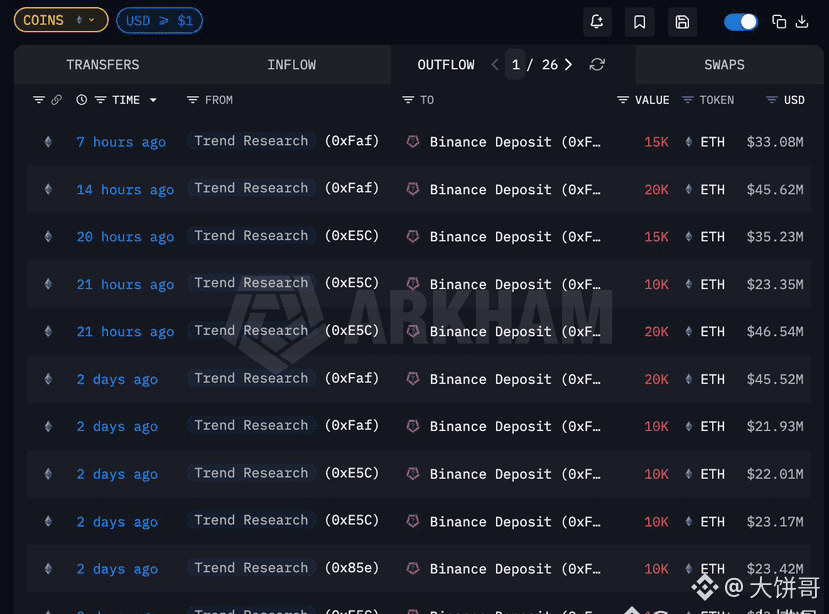Click Ethereum chain icon in $21.93M row
This screenshot has width=829, height=614.
click(48, 426)
